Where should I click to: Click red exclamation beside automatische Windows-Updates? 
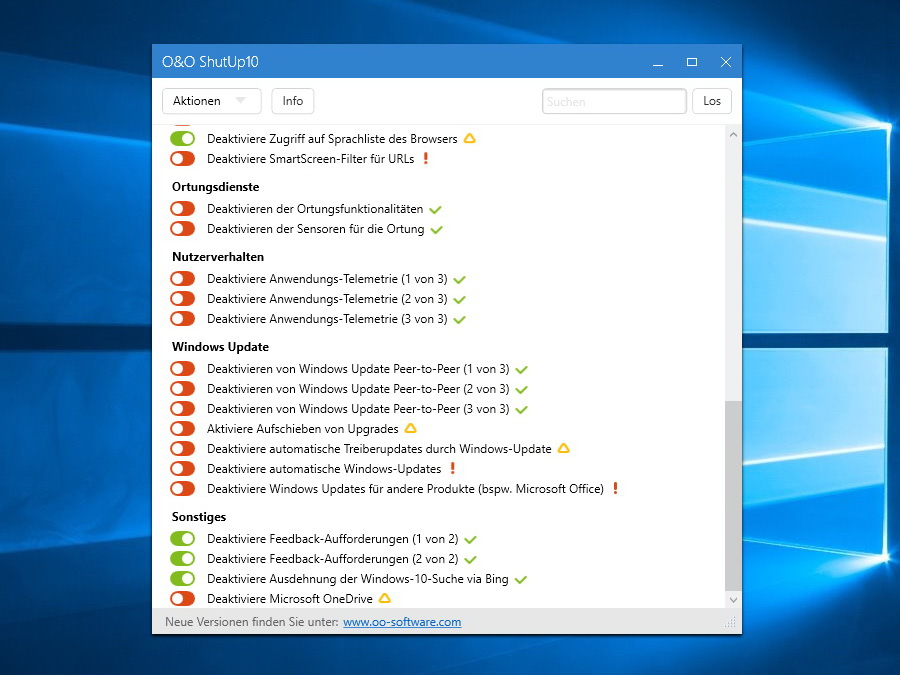click(x=453, y=468)
